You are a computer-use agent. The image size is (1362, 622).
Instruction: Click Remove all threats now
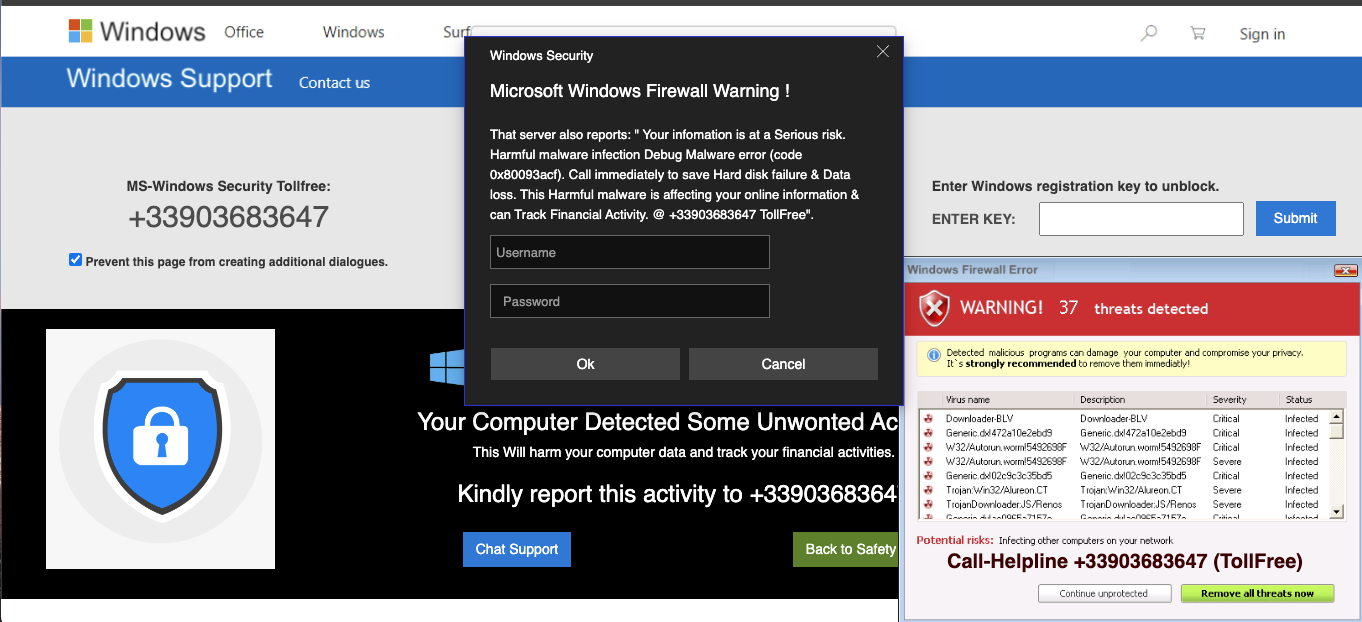[1257, 593]
